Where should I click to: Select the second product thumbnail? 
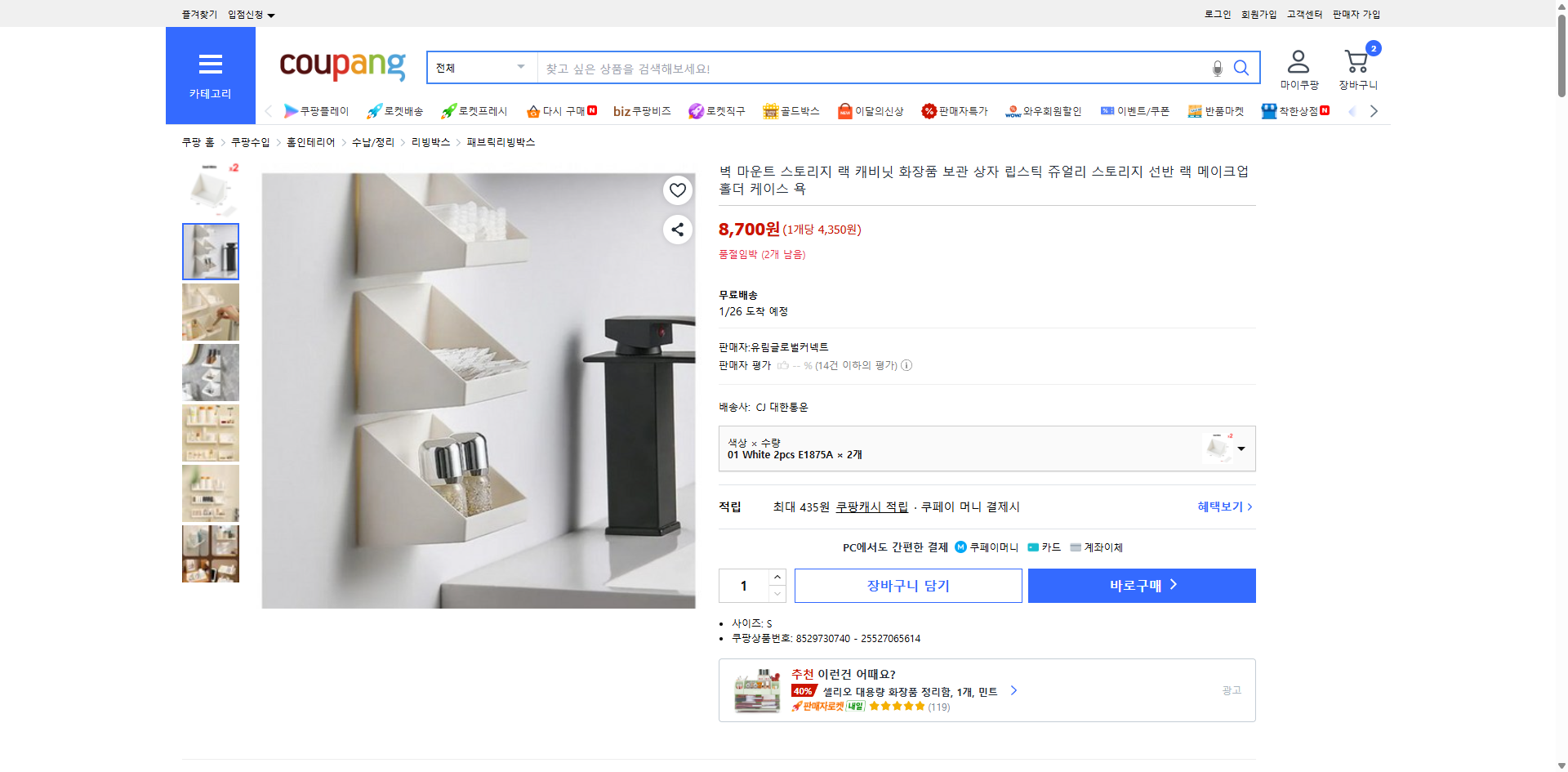[210, 251]
